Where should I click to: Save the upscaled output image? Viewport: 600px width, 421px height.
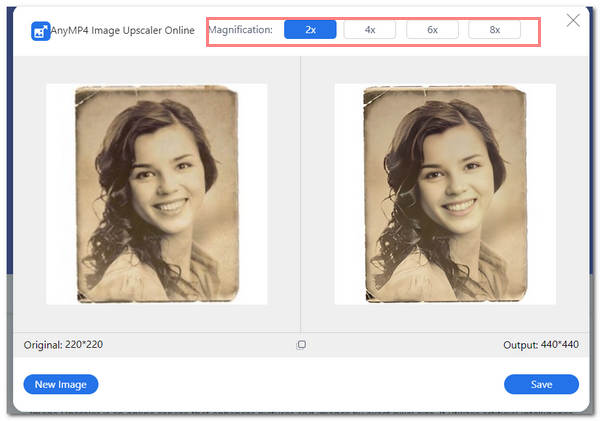pos(541,384)
